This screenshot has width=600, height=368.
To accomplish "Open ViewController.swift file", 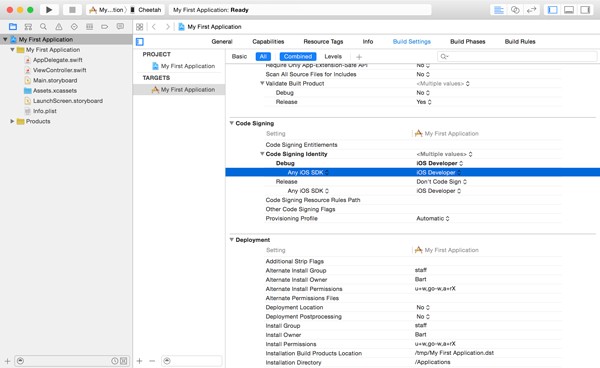I will tap(59, 70).
